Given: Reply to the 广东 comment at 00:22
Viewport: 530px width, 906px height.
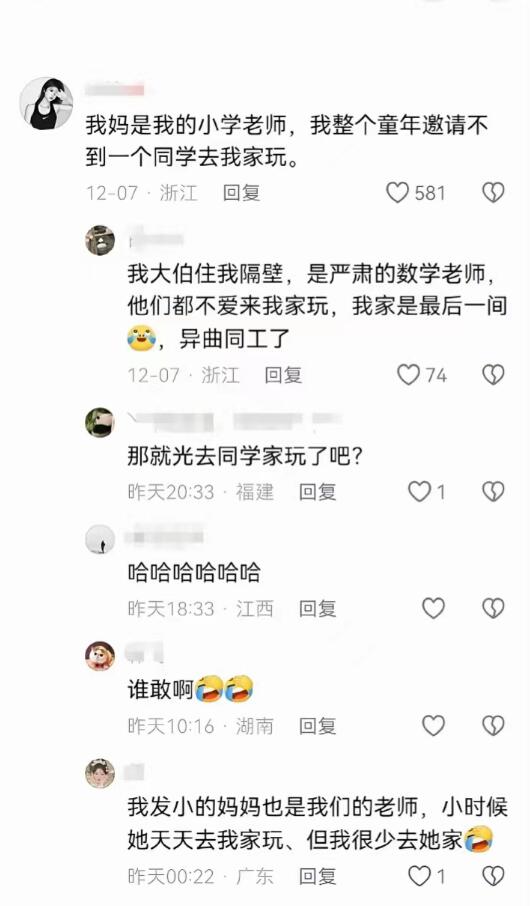Looking at the screenshot, I should click(x=317, y=877).
